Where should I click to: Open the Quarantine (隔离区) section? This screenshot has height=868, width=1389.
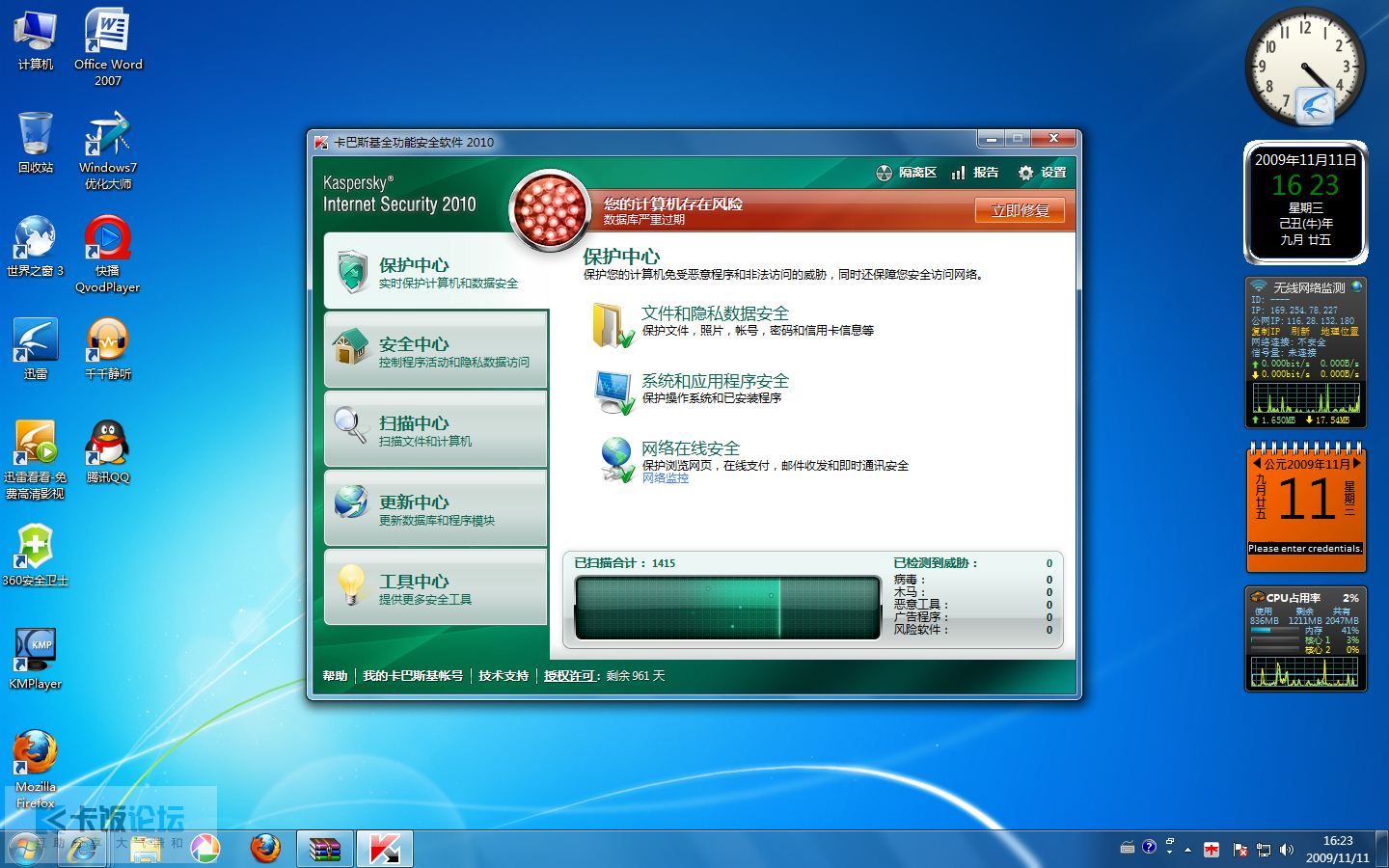pyautogui.click(x=906, y=173)
